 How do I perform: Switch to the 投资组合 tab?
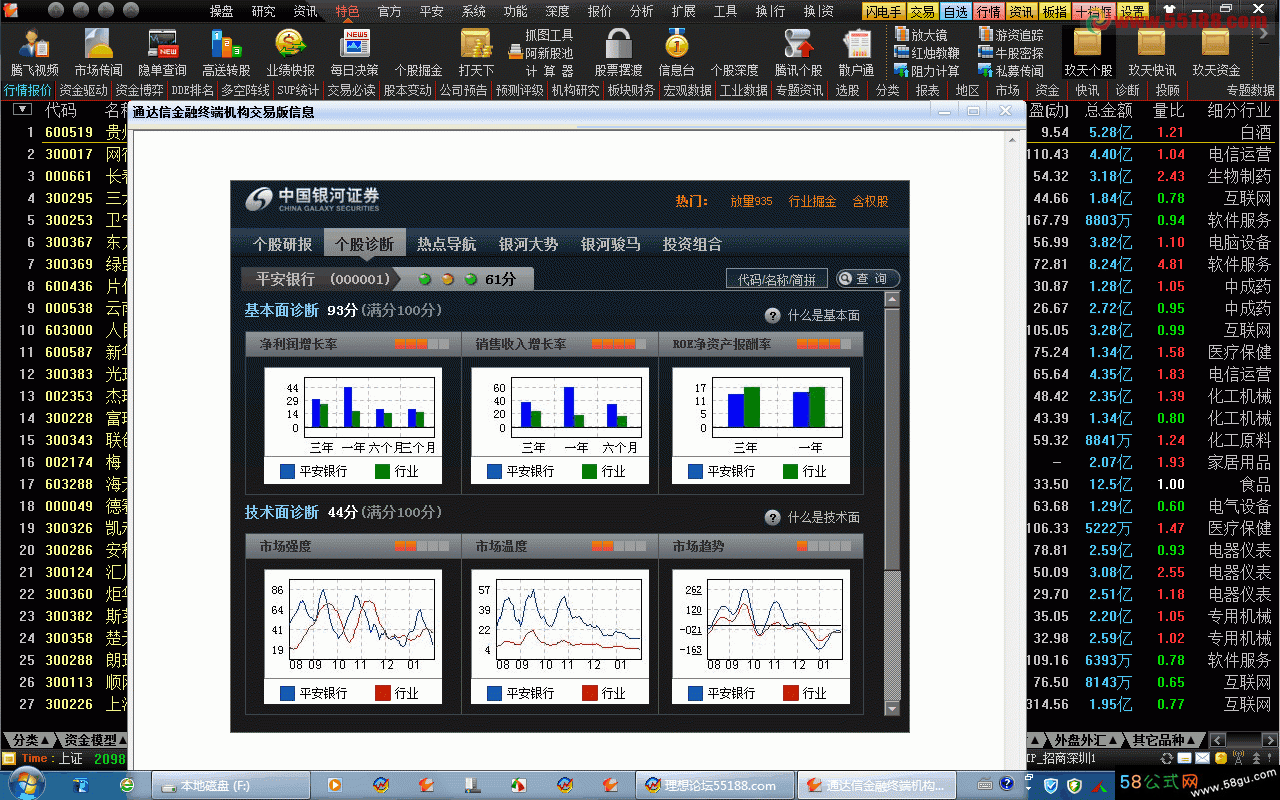tap(692, 244)
